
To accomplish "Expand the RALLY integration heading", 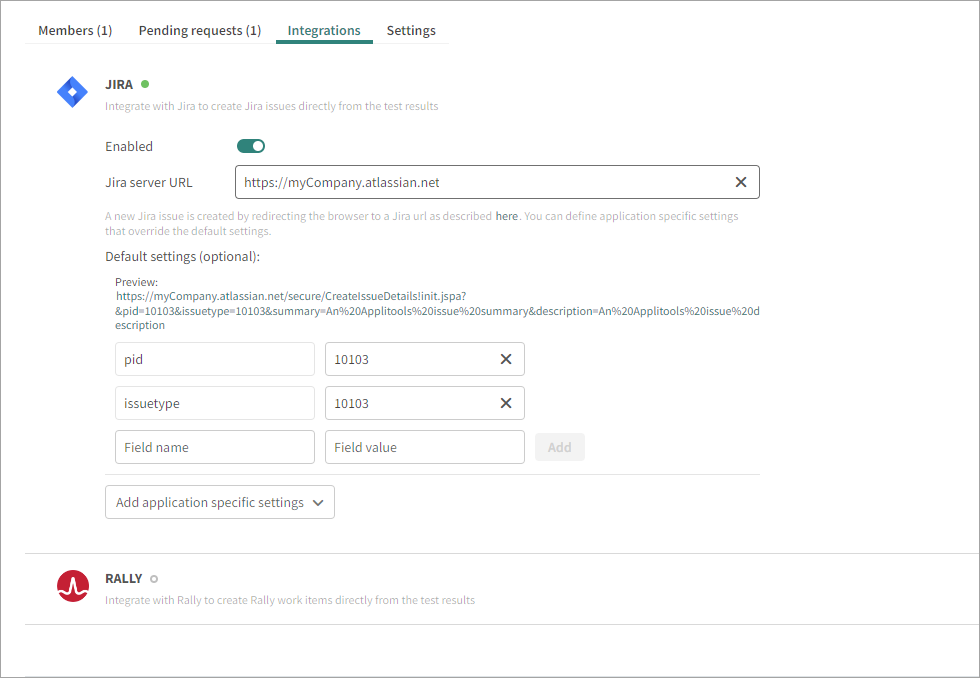I will point(124,579).
